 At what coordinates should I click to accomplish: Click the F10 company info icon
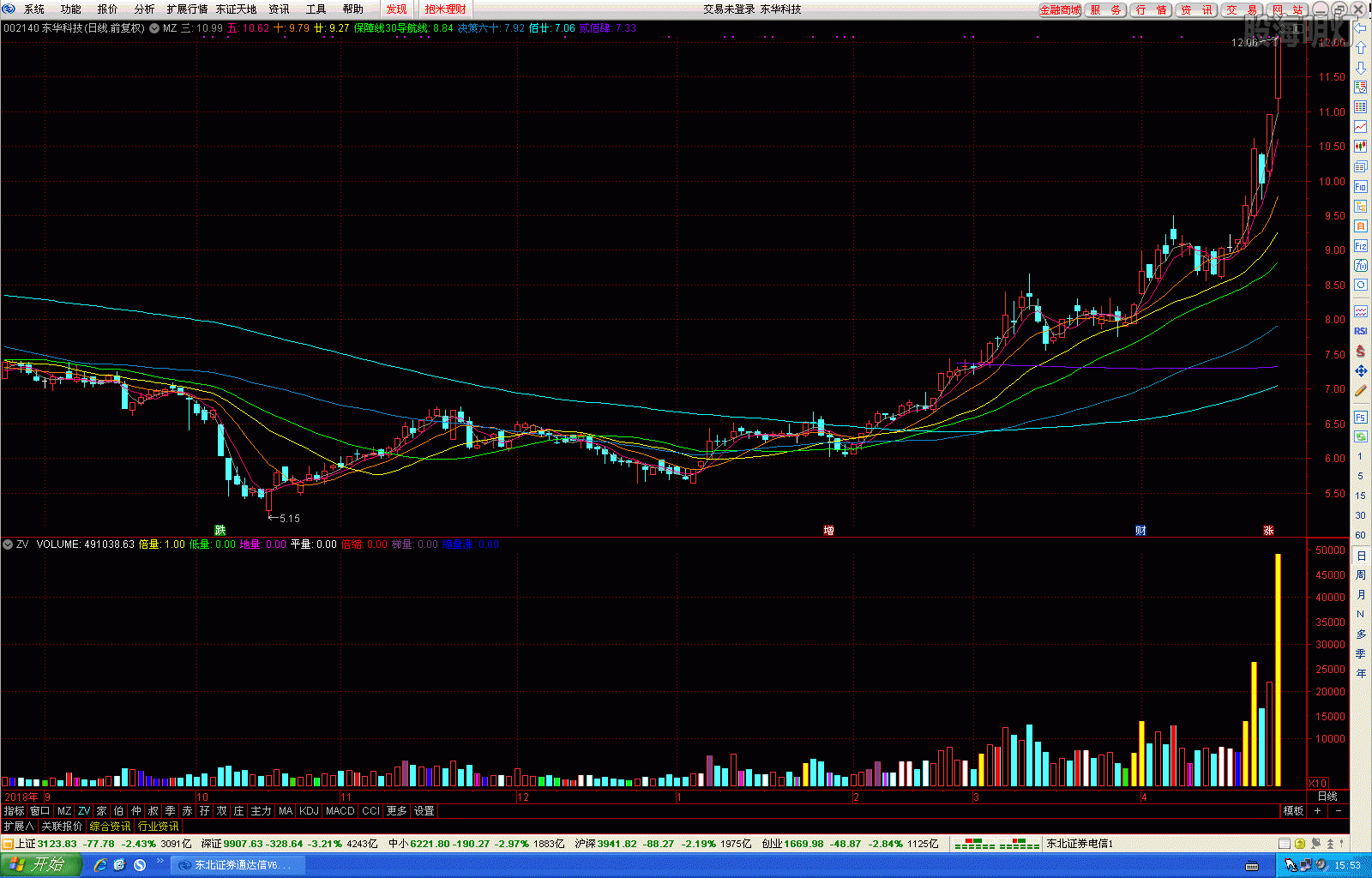(1360, 187)
